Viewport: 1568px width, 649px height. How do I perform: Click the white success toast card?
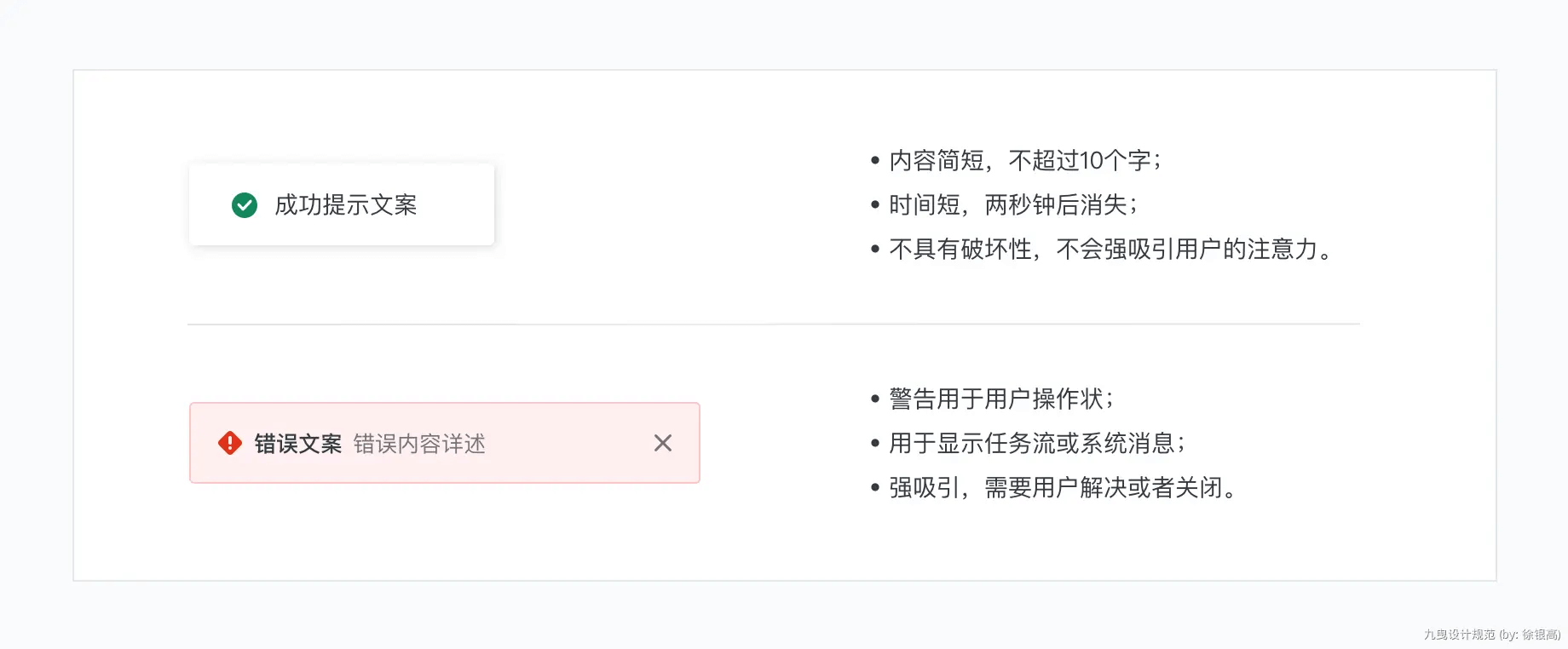coord(342,204)
